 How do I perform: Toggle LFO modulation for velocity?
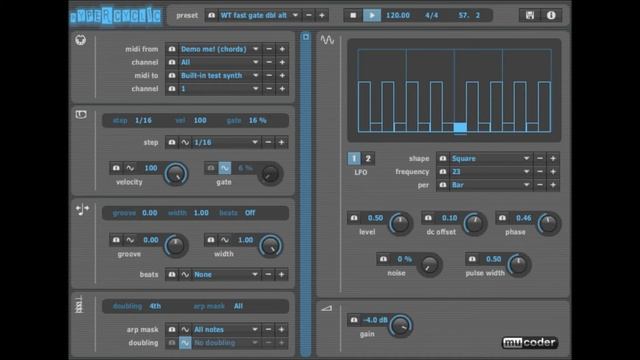[130, 168]
